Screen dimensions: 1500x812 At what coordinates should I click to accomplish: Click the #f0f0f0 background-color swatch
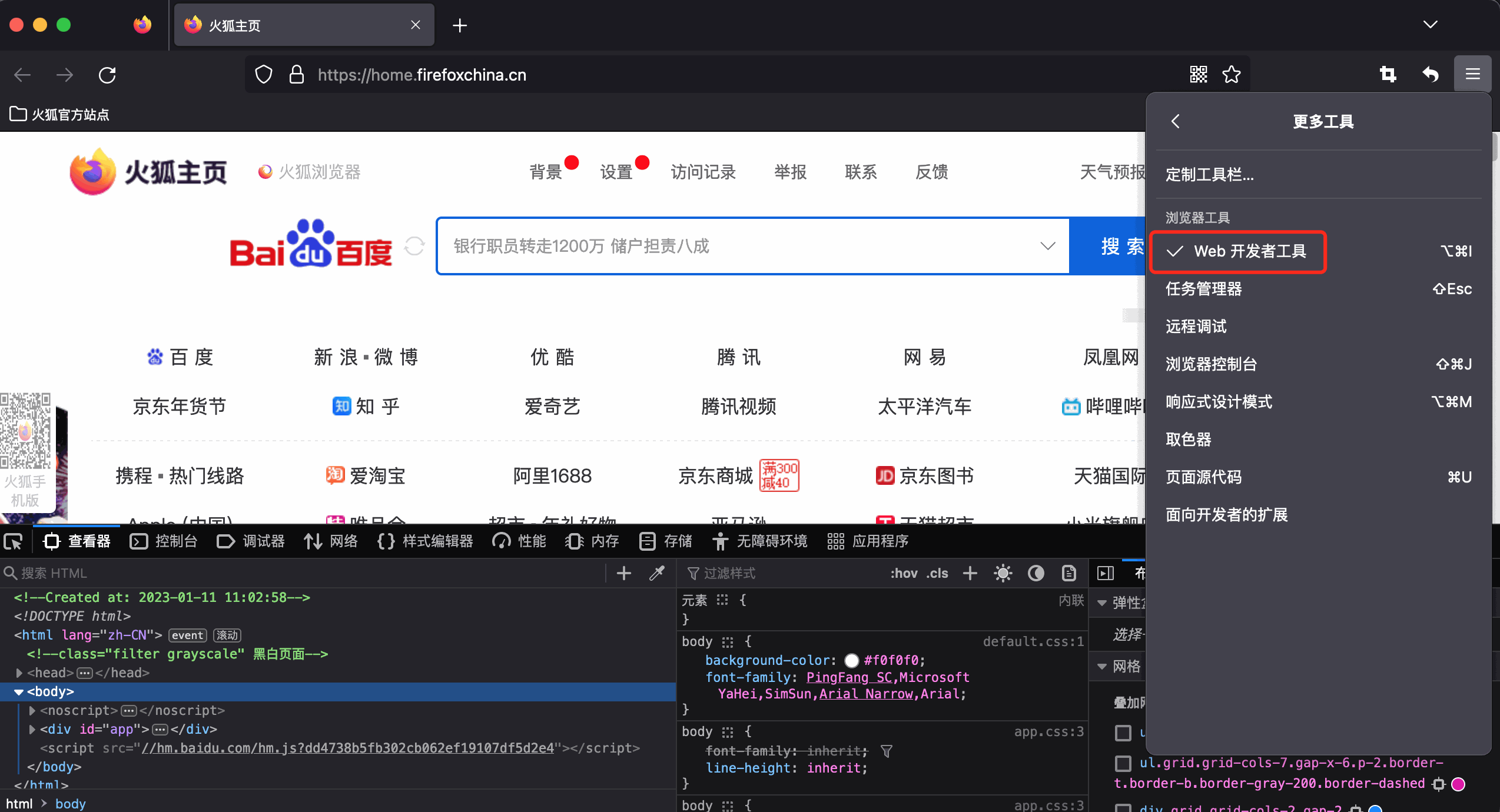click(x=851, y=661)
